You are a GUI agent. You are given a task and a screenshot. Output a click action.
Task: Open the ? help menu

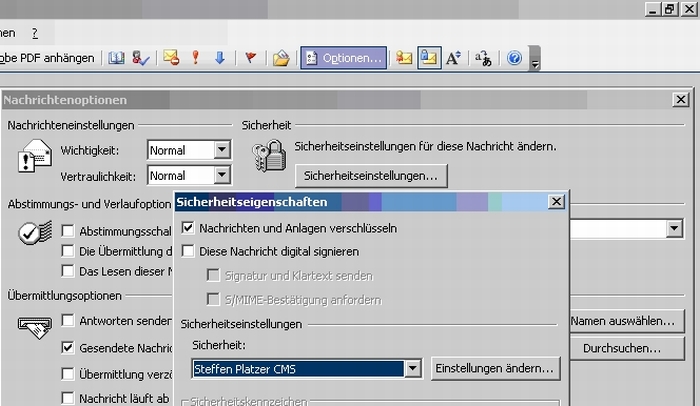coord(35,6)
